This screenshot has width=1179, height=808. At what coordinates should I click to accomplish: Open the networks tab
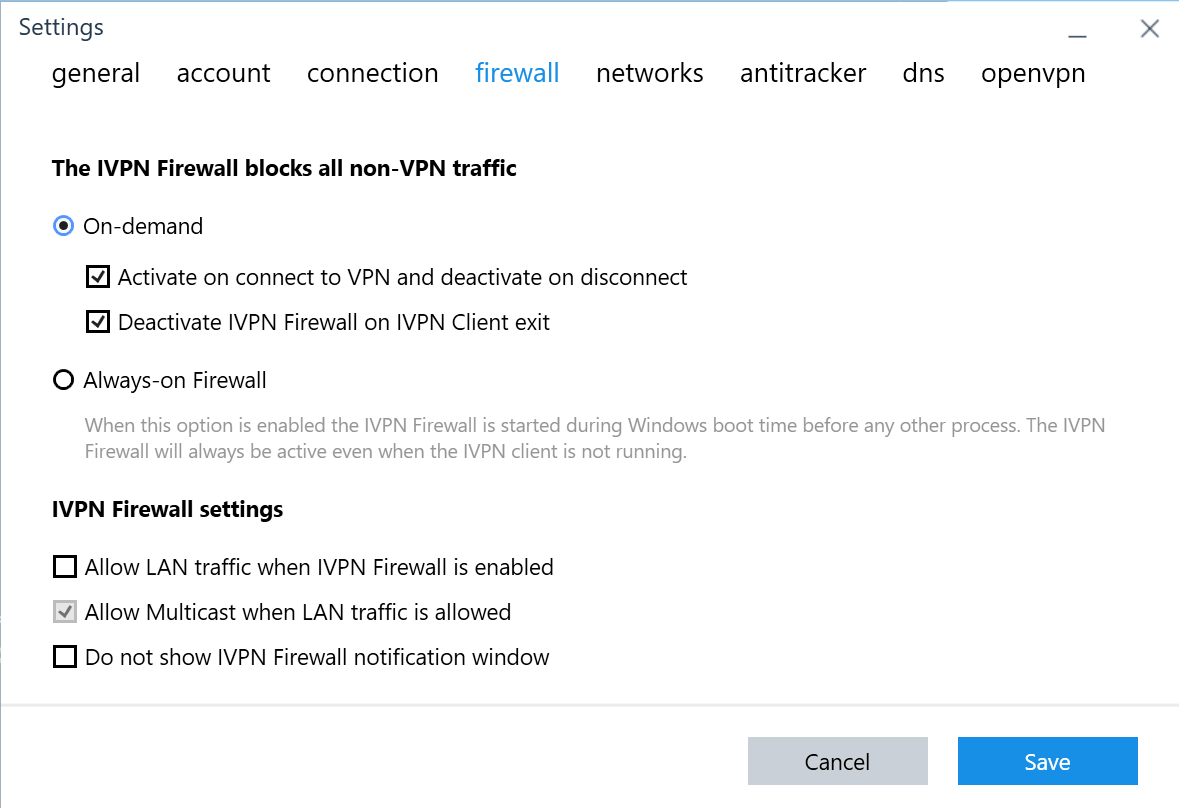click(x=649, y=73)
